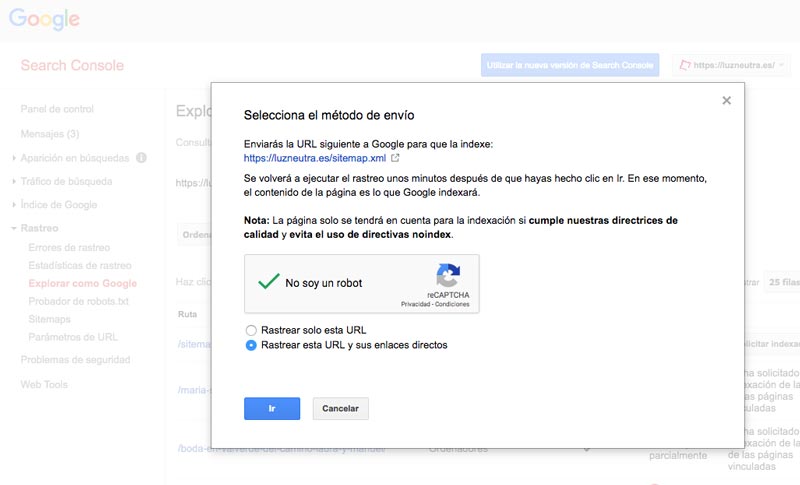Open the reCAPTCHA Privacidad link

415,304
